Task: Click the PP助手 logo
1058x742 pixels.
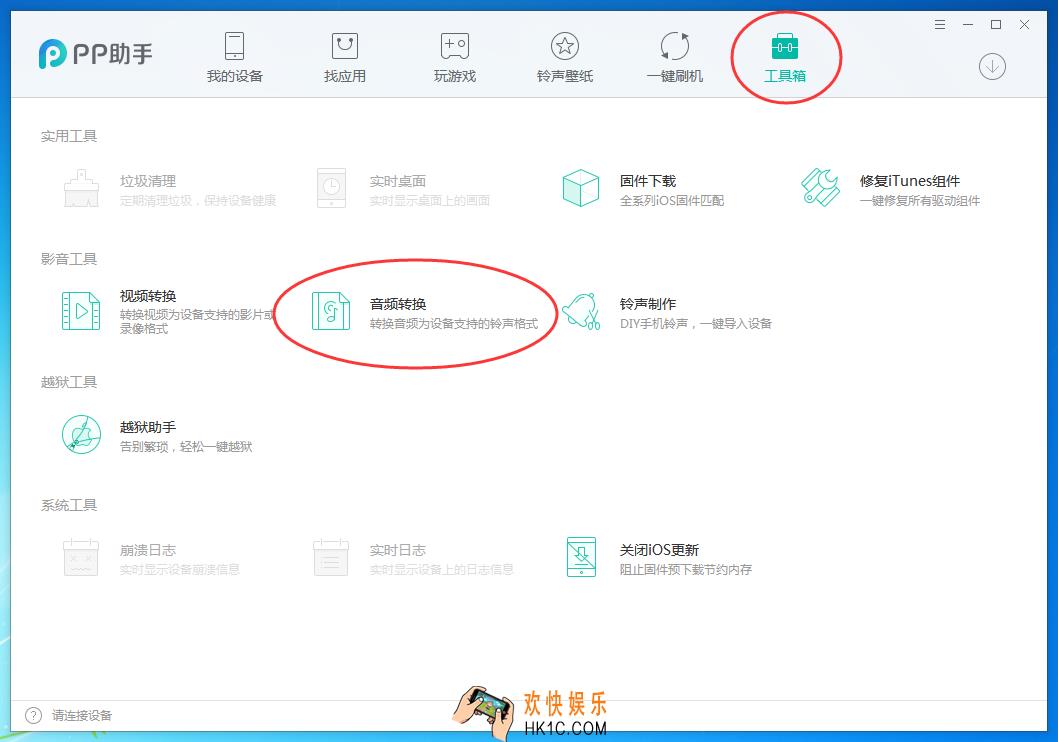Action: [95, 54]
